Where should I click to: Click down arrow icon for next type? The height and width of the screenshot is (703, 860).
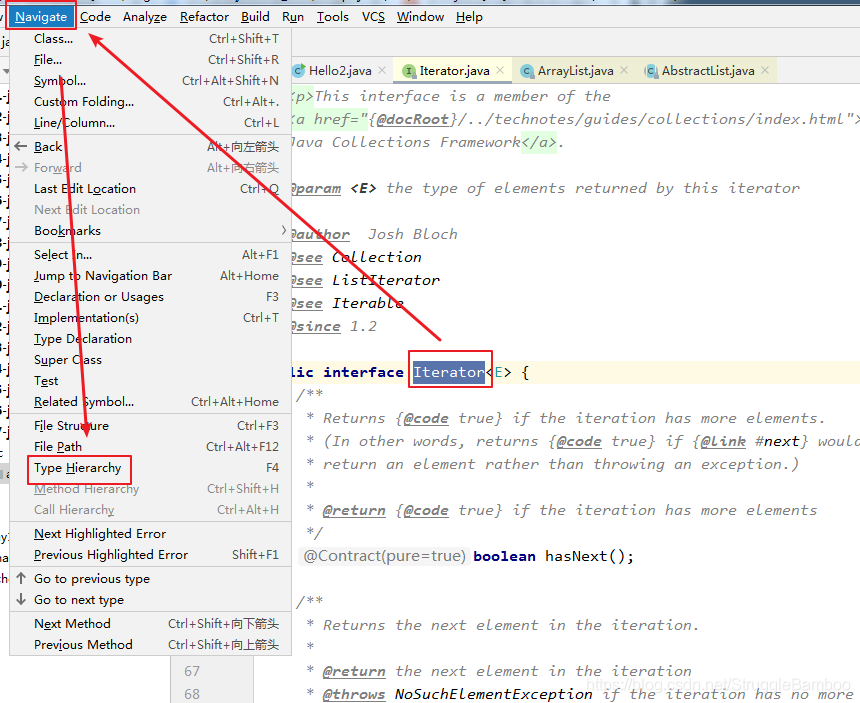point(21,599)
